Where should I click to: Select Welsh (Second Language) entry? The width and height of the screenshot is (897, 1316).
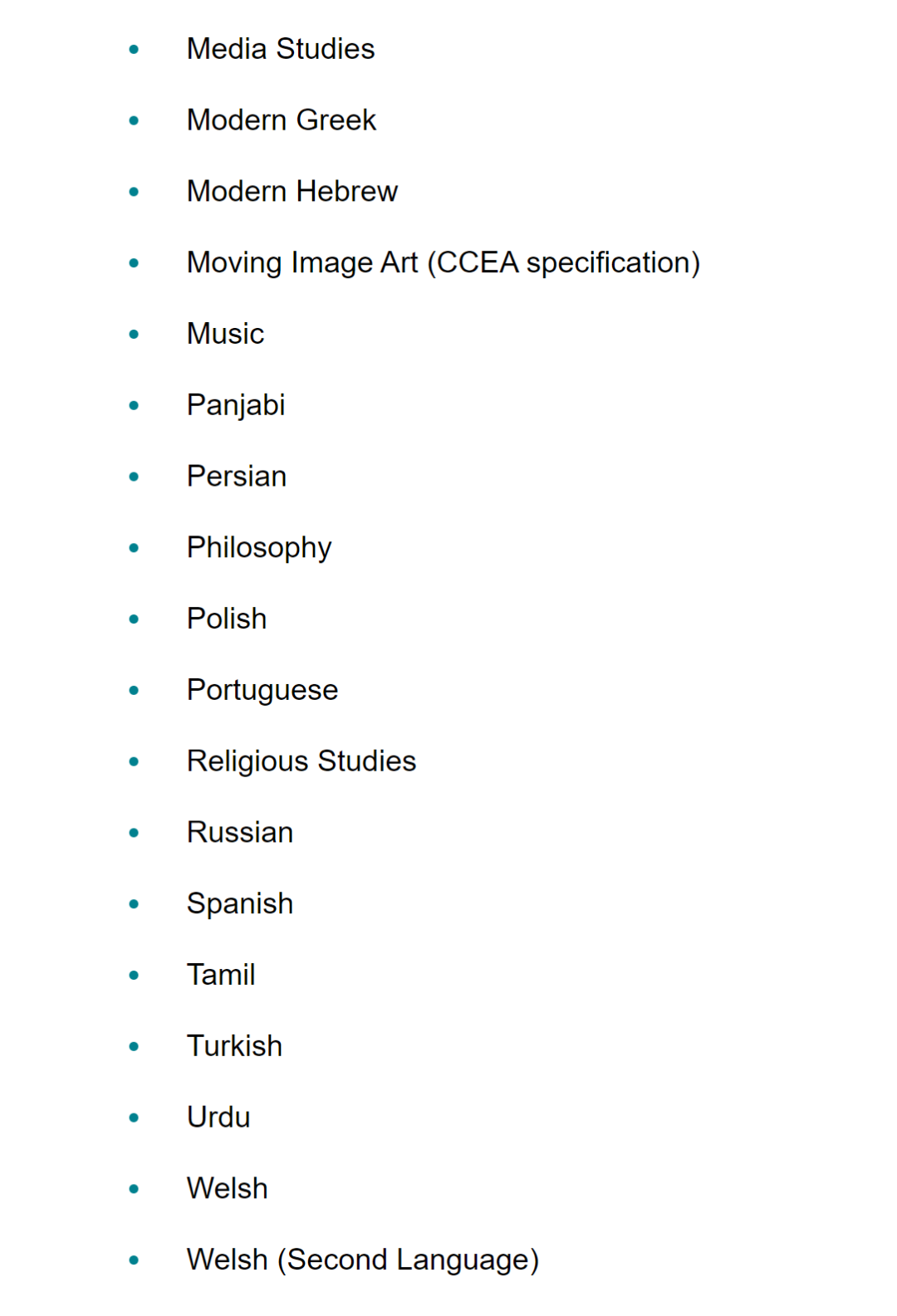363,1261
